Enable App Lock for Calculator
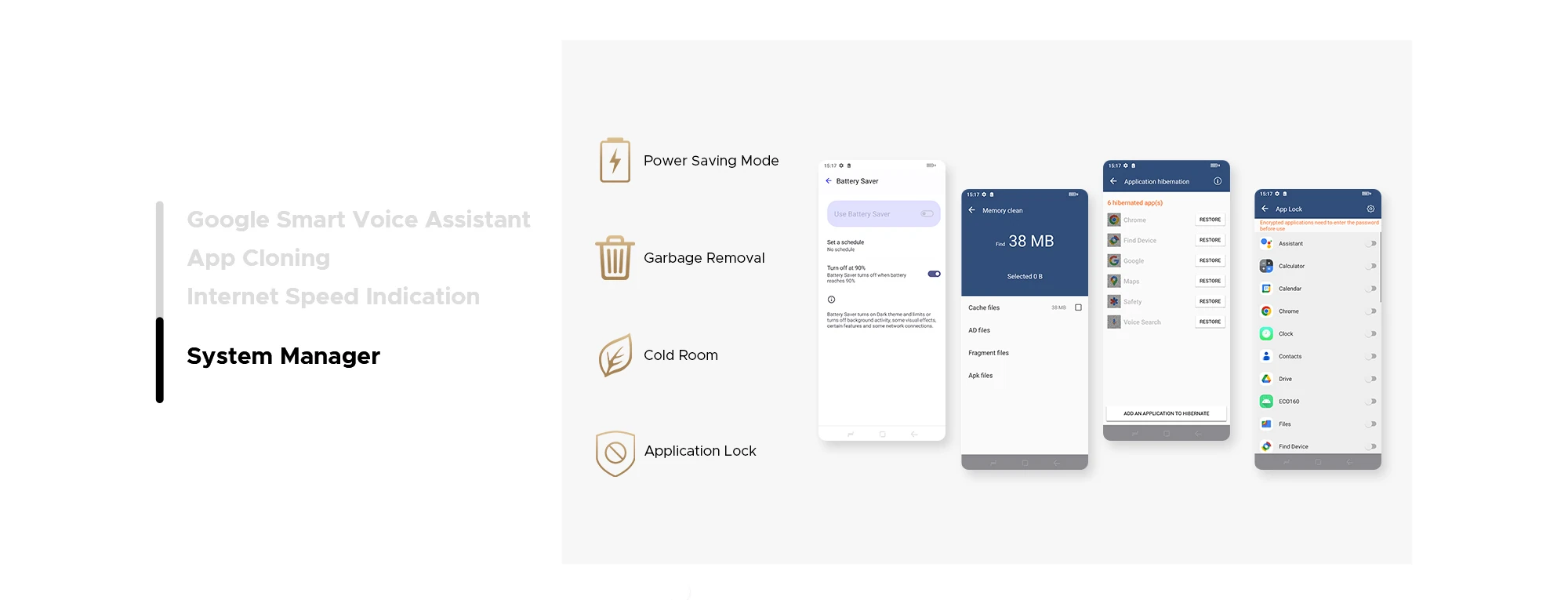This screenshot has height=600, width=1568. click(1370, 266)
